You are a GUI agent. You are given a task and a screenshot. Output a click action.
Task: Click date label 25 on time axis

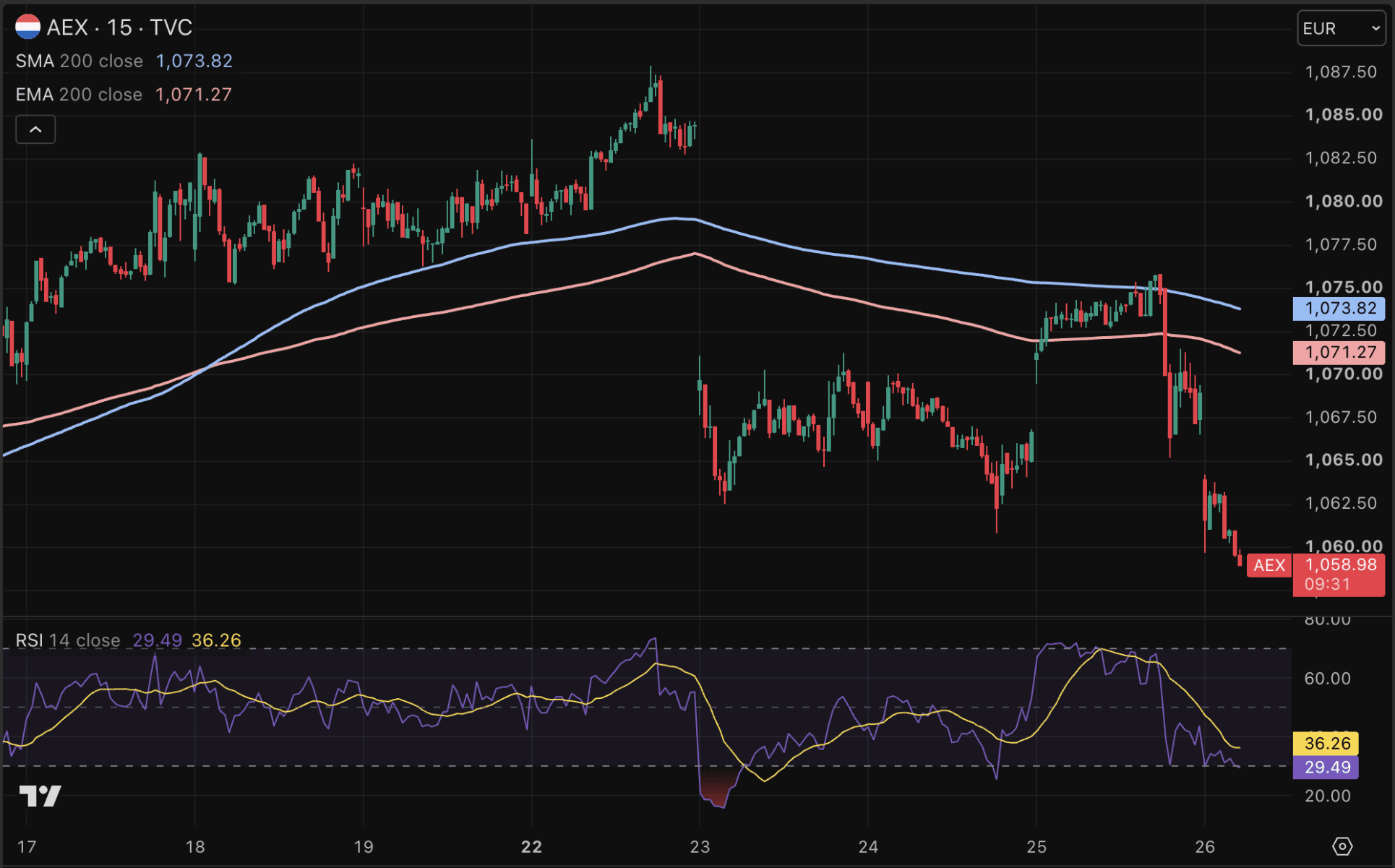click(1036, 847)
